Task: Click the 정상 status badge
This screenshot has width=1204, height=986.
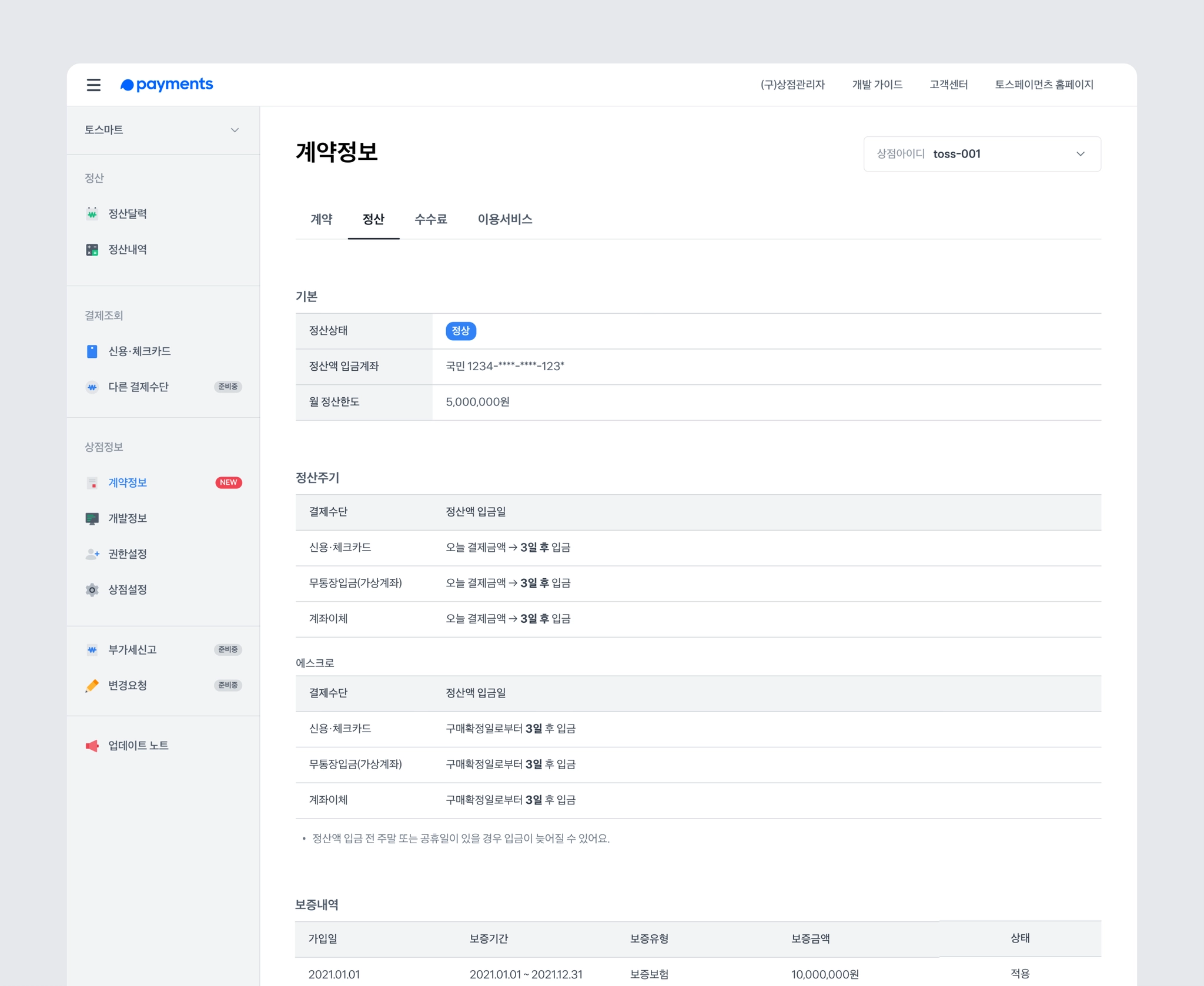Action: click(460, 331)
